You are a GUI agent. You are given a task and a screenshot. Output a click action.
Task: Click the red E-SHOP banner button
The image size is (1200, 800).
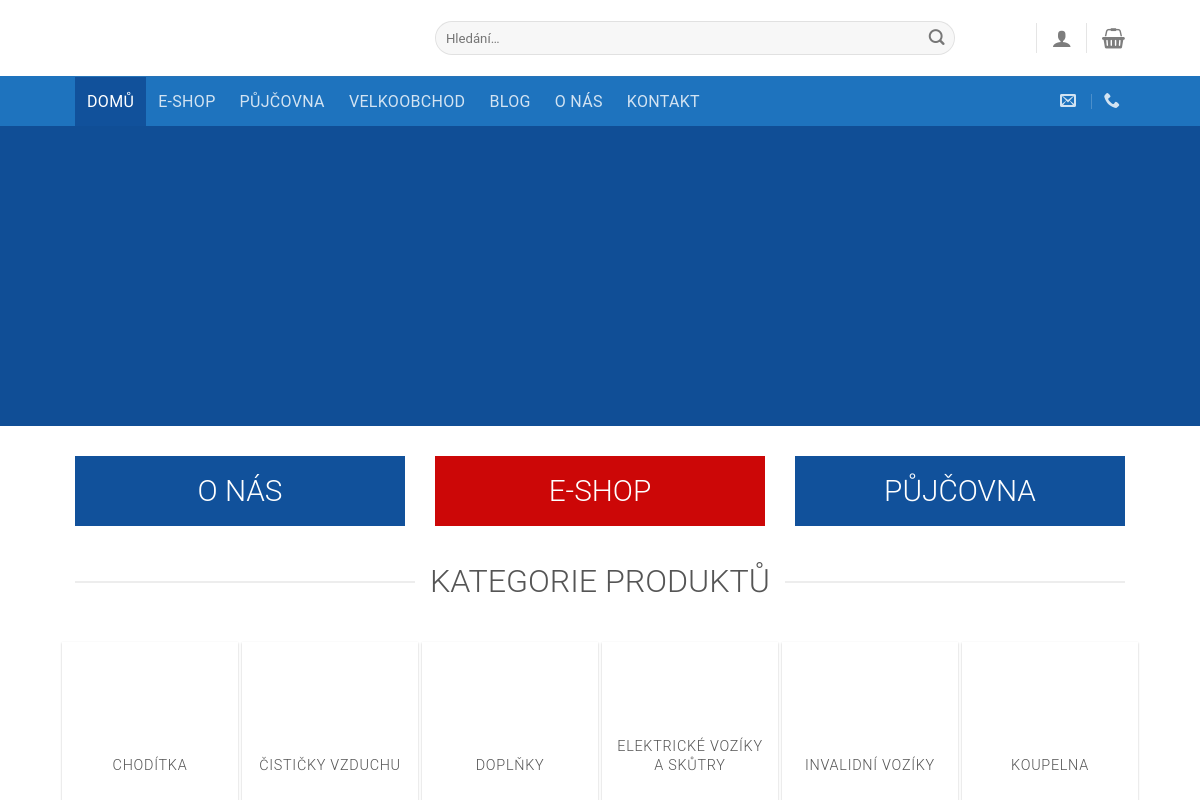click(x=600, y=491)
